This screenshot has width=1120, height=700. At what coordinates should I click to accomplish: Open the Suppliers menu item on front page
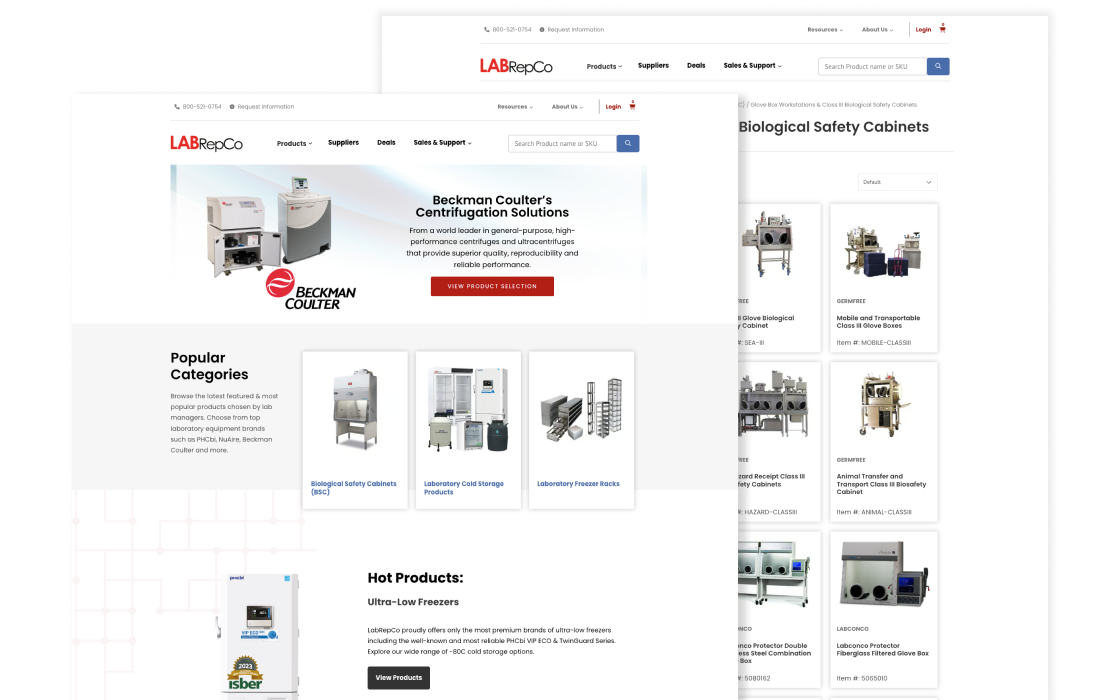[x=344, y=143]
